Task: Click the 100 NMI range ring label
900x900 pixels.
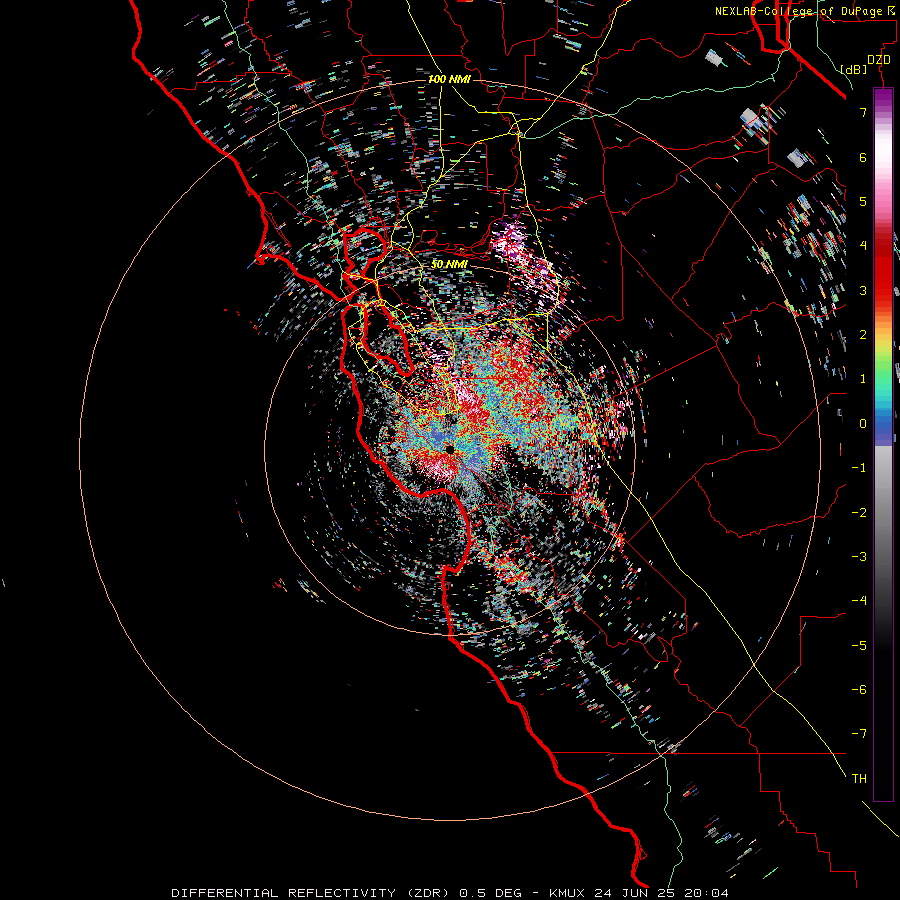Action: (x=449, y=79)
